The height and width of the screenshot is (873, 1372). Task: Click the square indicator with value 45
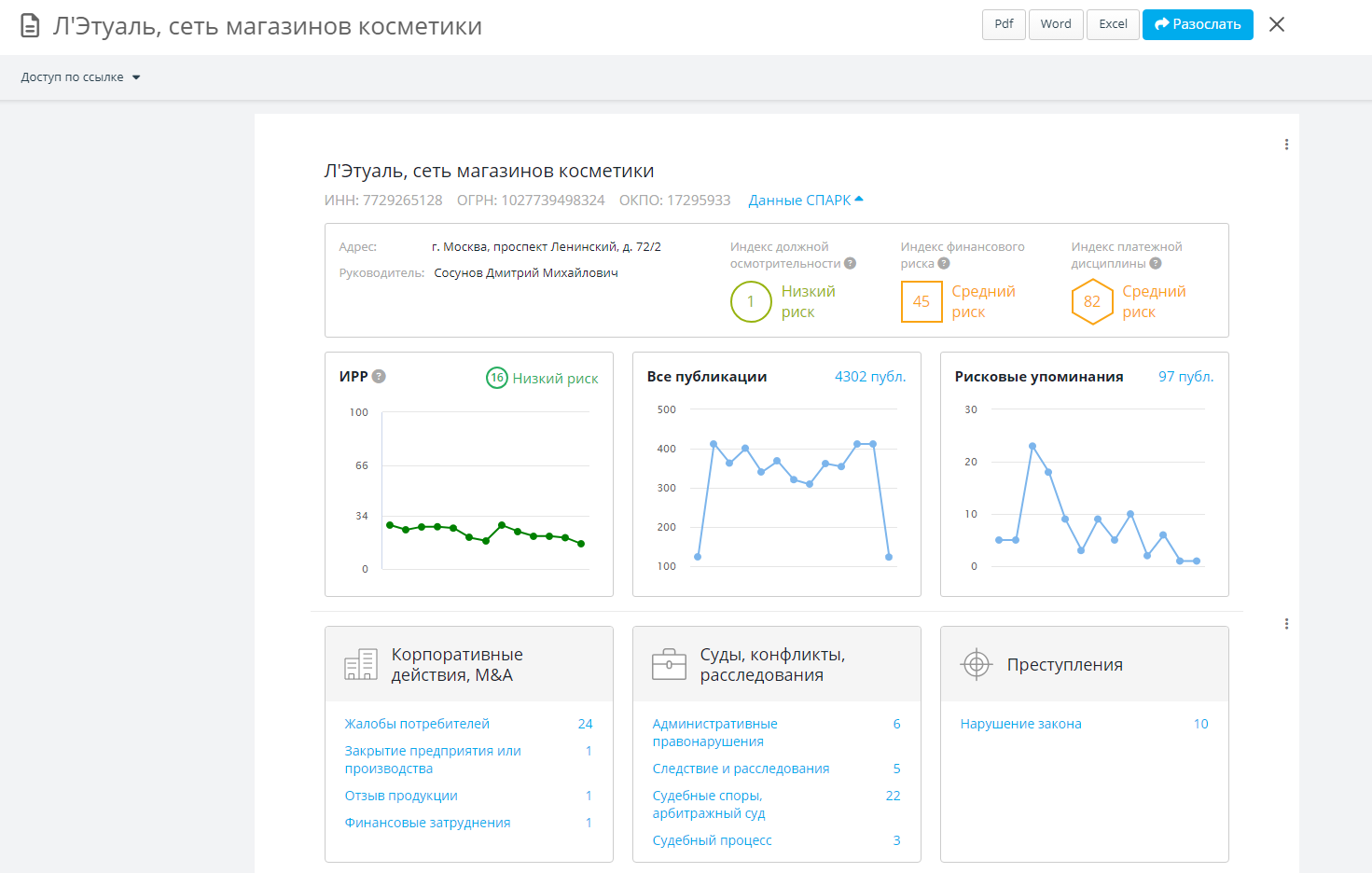click(922, 302)
